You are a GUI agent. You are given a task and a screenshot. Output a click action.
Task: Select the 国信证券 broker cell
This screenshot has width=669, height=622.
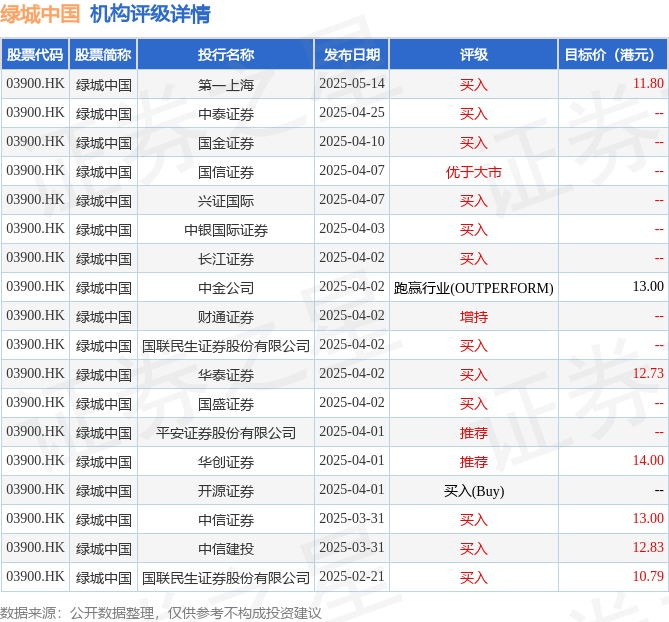[226, 172]
